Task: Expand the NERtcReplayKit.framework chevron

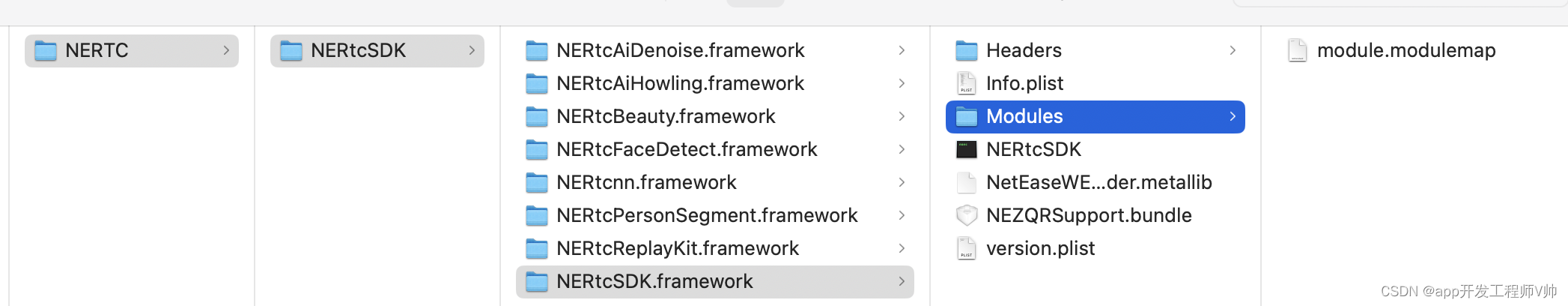Action: click(x=902, y=248)
